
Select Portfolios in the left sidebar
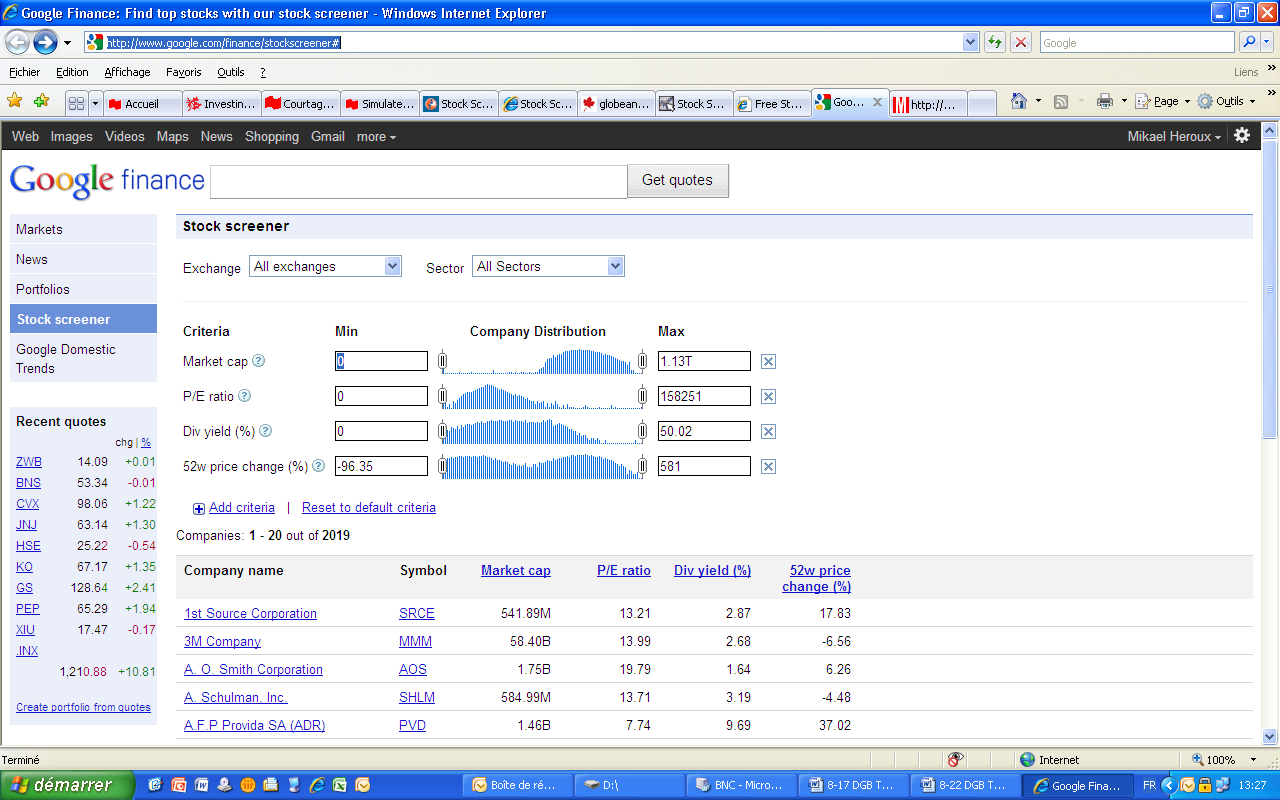click(83, 289)
